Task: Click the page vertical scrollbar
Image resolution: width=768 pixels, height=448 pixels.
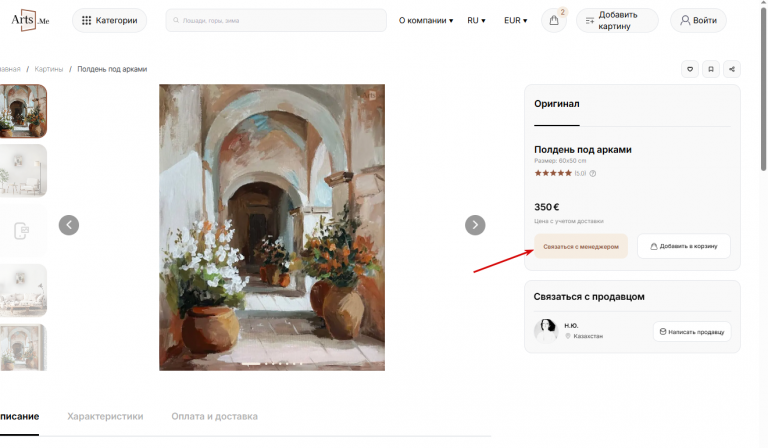Action: click(764, 88)
